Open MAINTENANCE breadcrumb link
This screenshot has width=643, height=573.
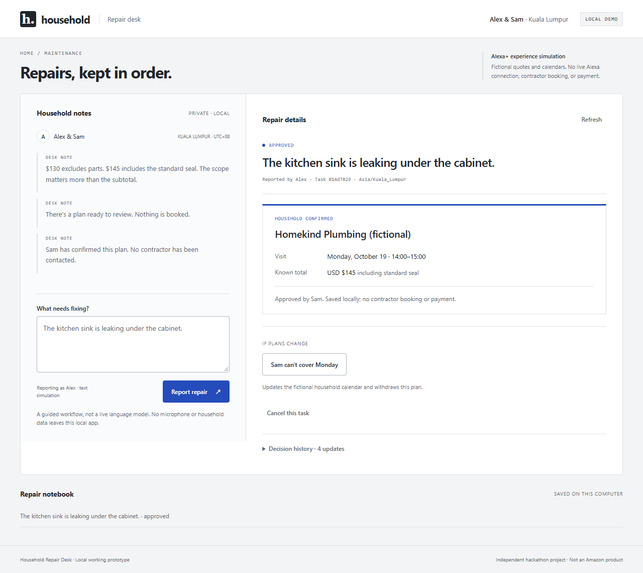63,53
